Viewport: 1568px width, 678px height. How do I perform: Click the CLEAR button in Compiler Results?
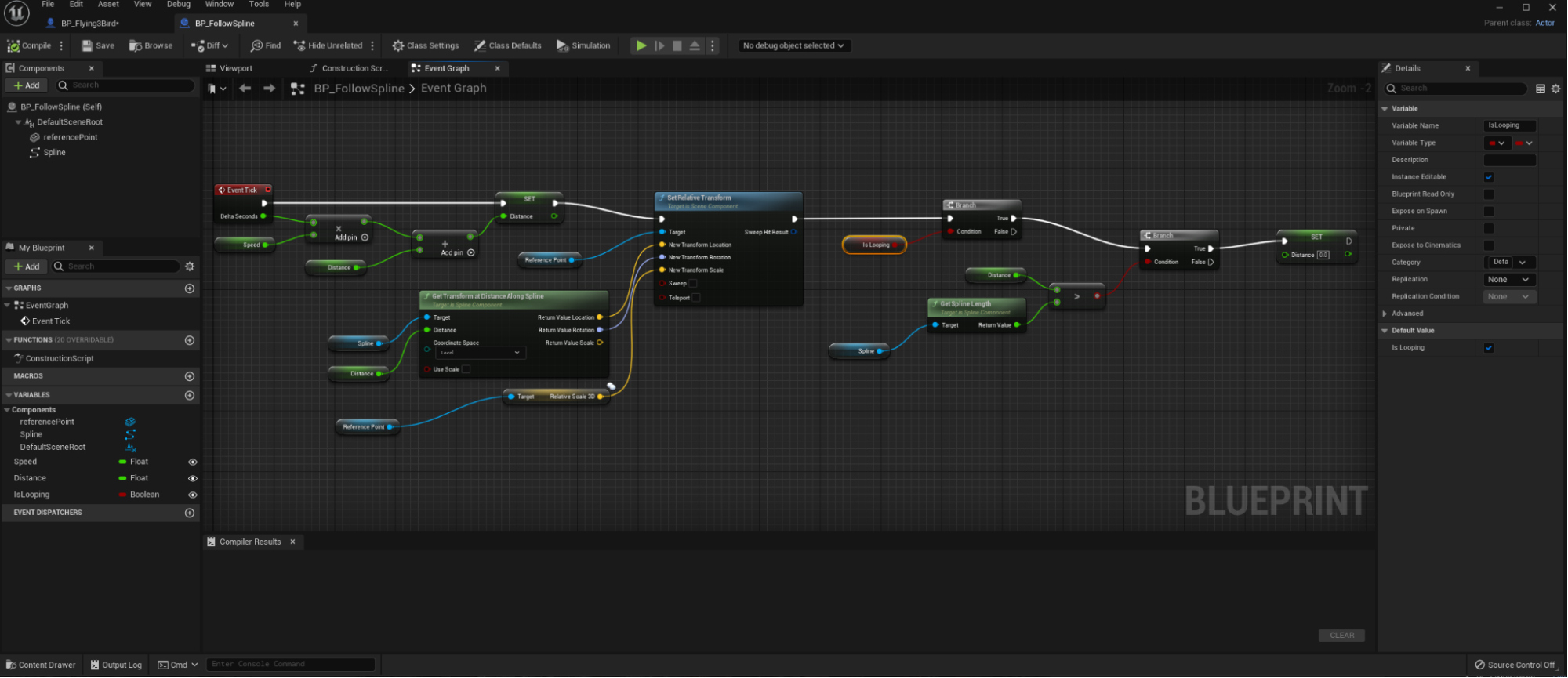(1341, 636)
